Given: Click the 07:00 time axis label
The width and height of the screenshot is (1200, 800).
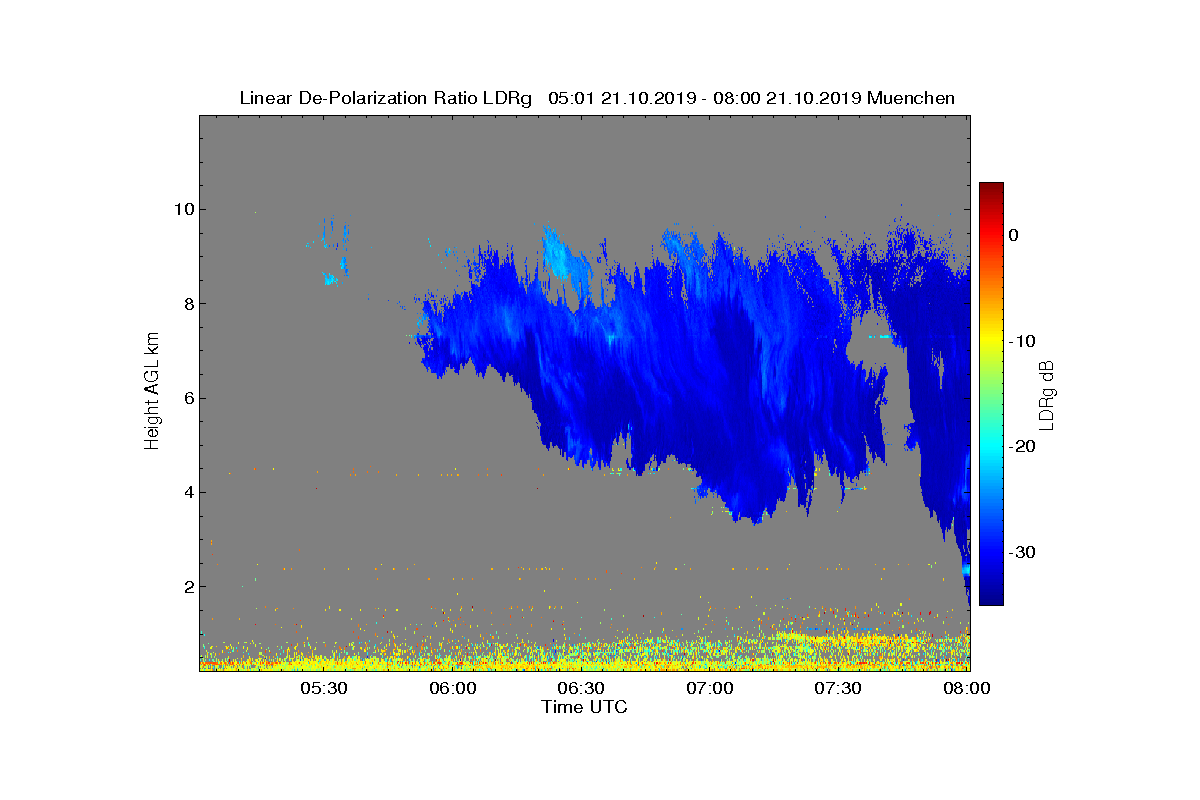Looking at the screenshot, I should tap(711, 689).
